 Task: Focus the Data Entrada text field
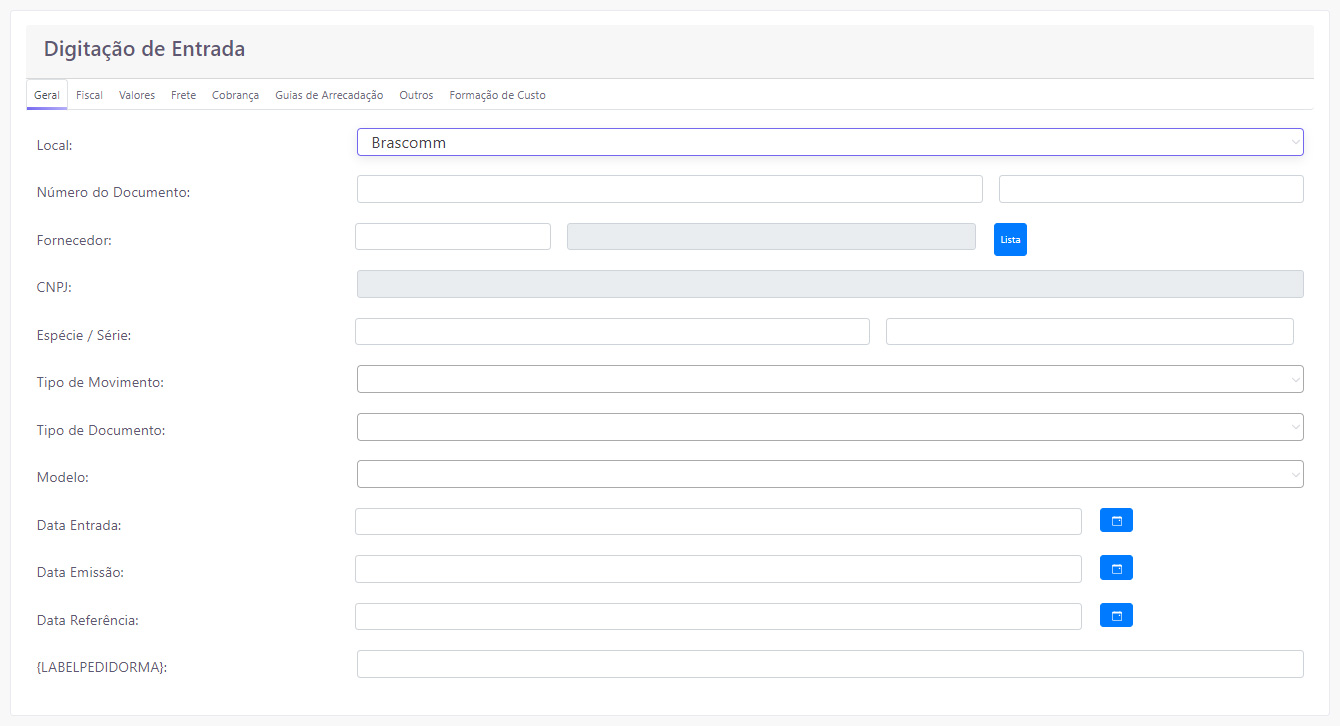(717, 522)
